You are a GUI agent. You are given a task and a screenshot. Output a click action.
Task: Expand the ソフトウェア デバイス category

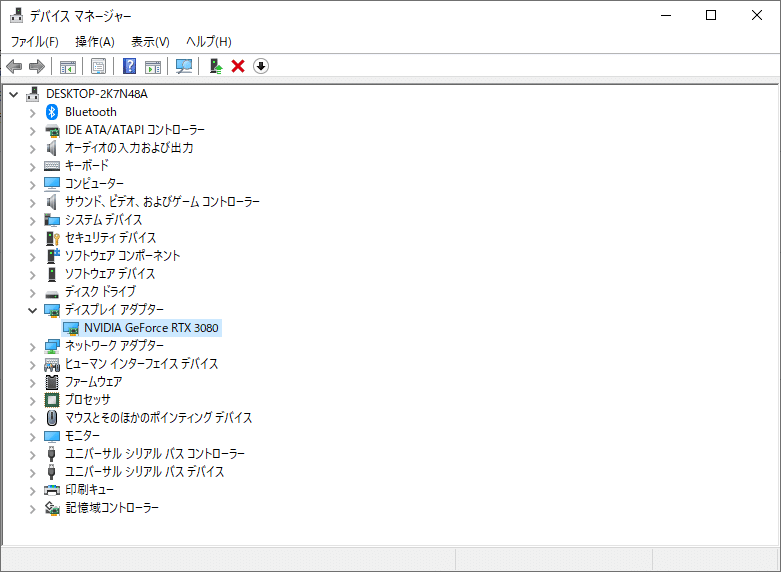(33, 275)
